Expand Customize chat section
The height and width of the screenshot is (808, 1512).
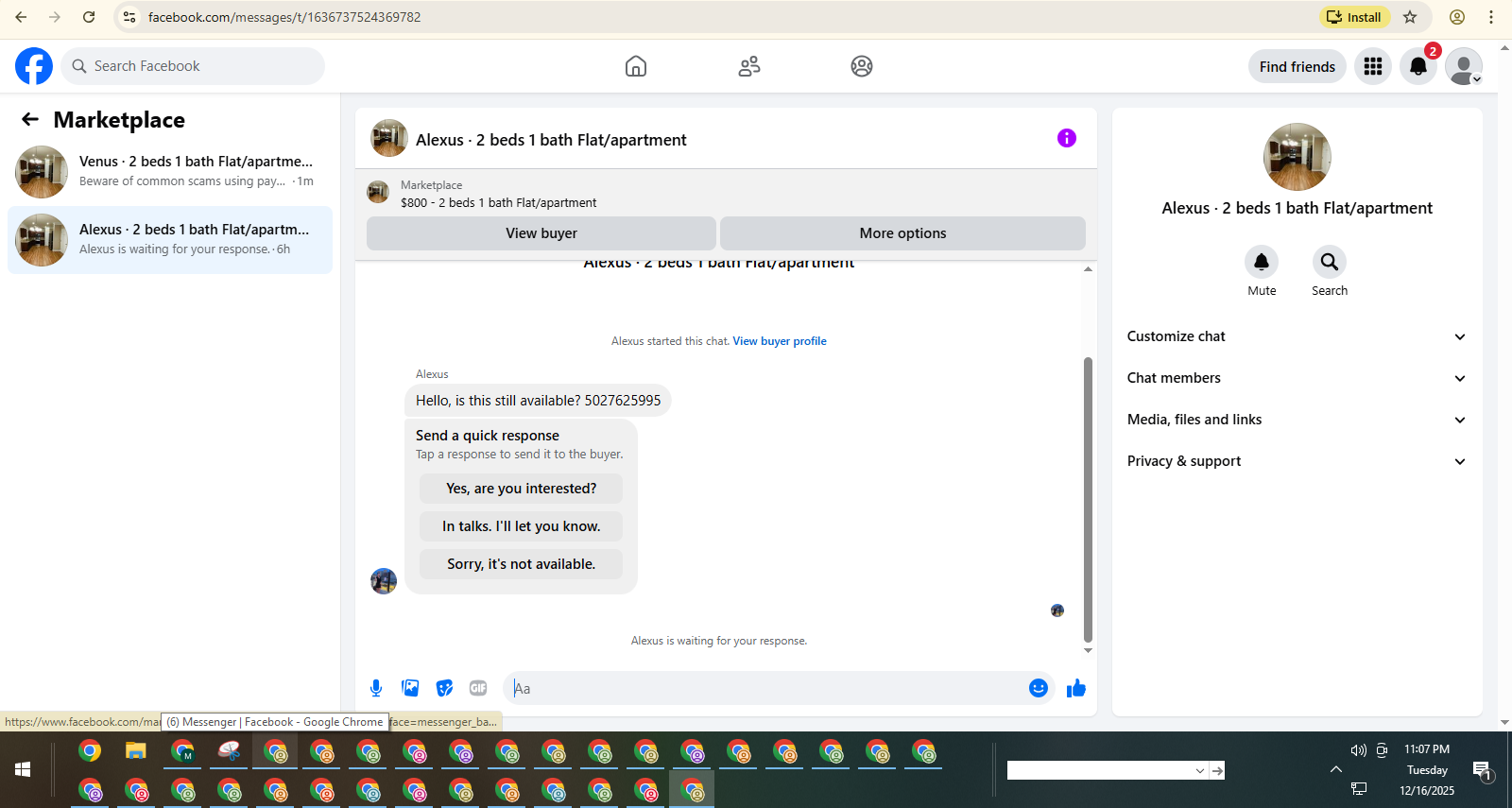(x=1297, y=336)
